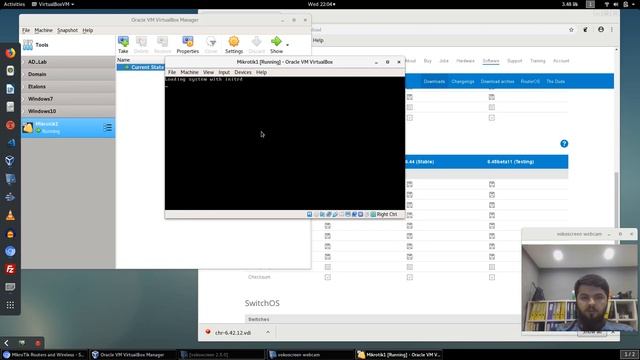Open File menu in Mikrotik1 VM window
Viewport: 640px width, 360px height.
172,72
